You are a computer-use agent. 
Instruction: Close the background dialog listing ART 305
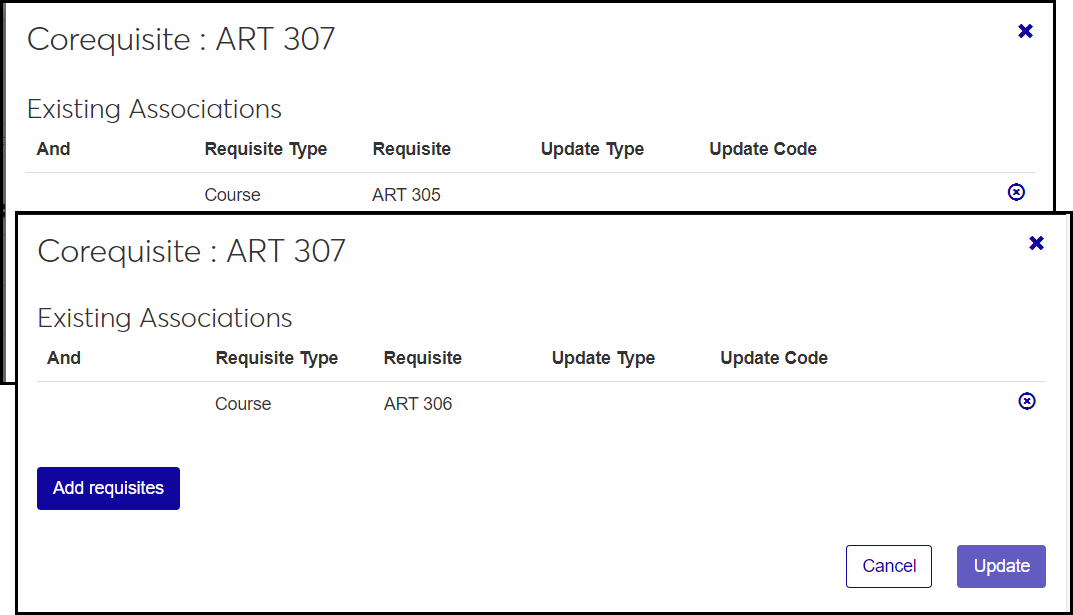tap(1025, 31)
